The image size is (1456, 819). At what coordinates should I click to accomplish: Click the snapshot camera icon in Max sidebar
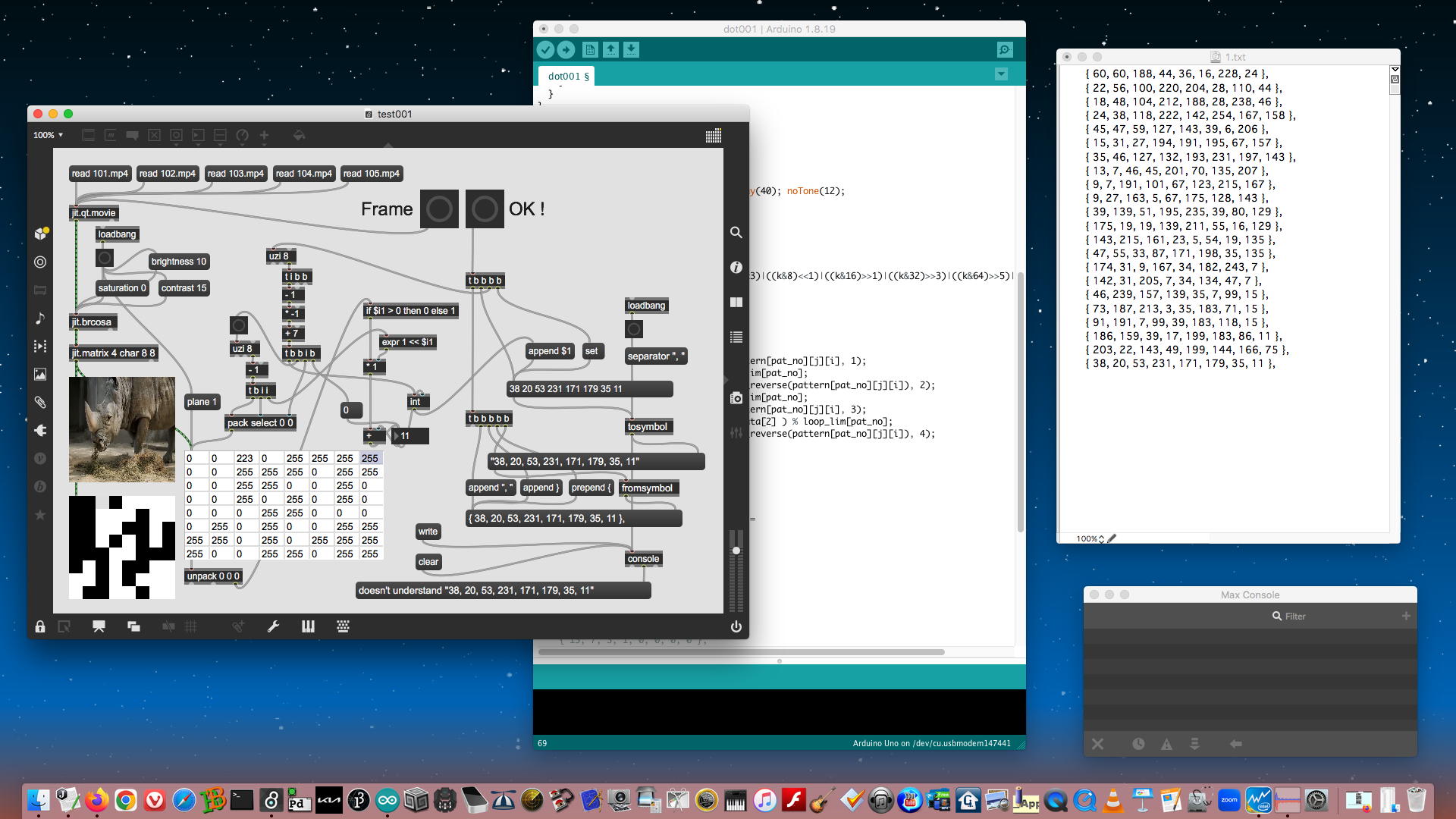click(736, 398)
